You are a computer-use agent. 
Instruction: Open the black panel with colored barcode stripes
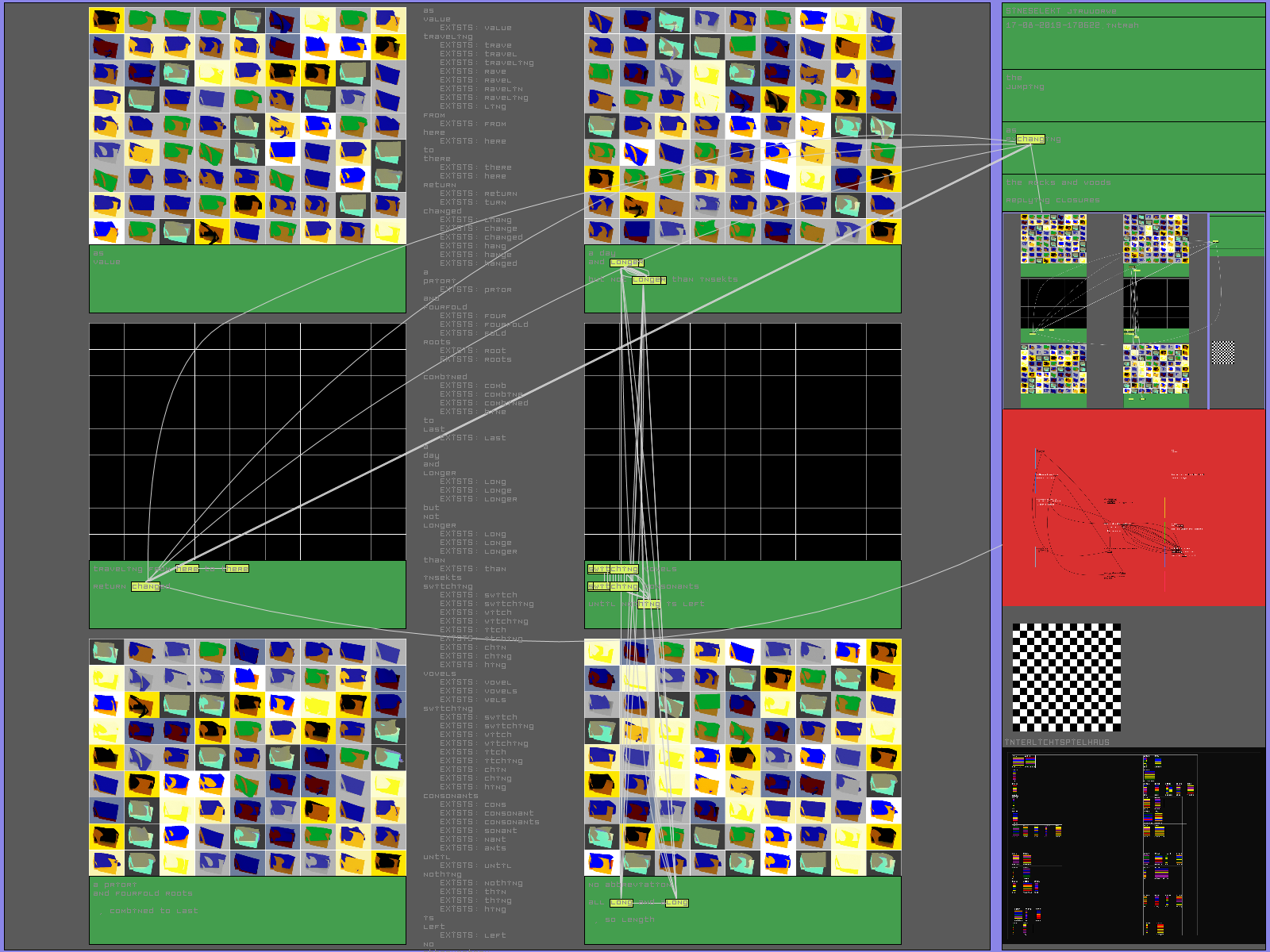[1133, 846]
